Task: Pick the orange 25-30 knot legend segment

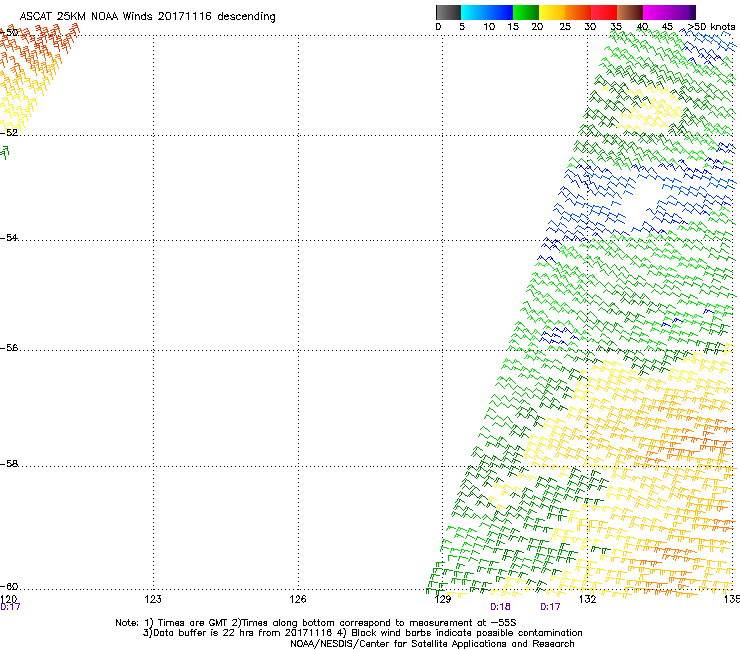Action: (x=578, y=12)
